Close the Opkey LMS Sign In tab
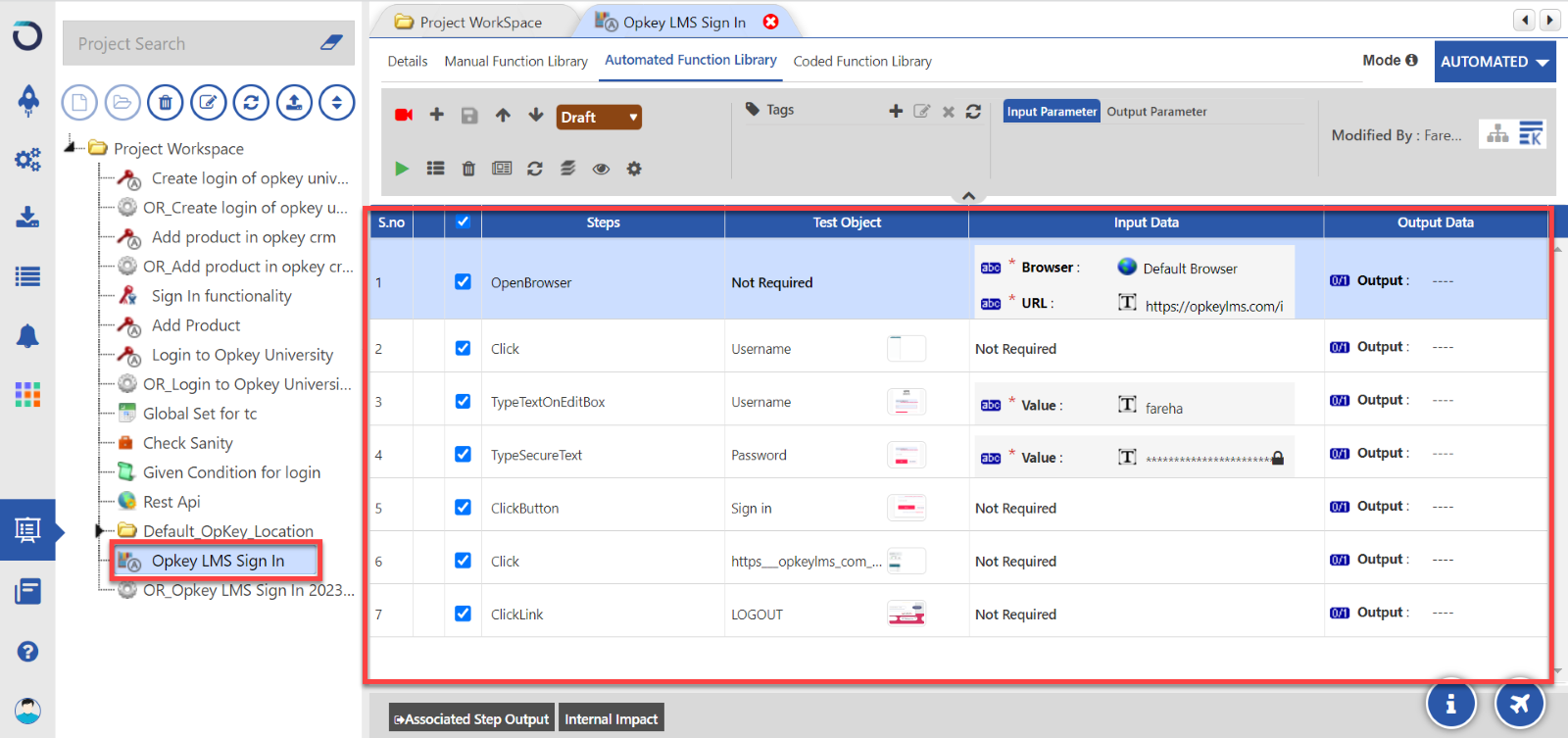 tap(771, 22)
